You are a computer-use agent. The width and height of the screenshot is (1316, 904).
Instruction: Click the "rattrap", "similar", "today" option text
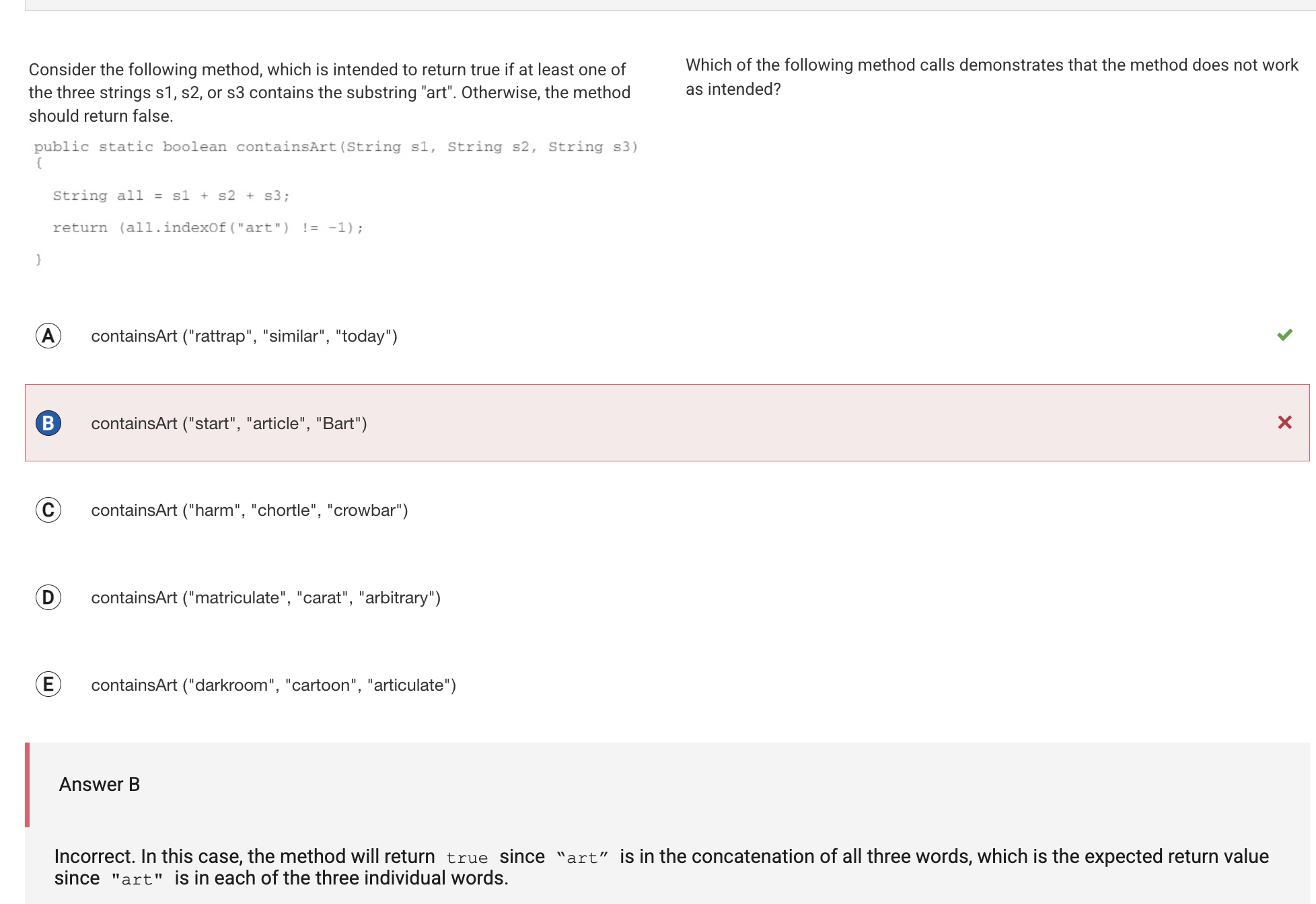244,336
